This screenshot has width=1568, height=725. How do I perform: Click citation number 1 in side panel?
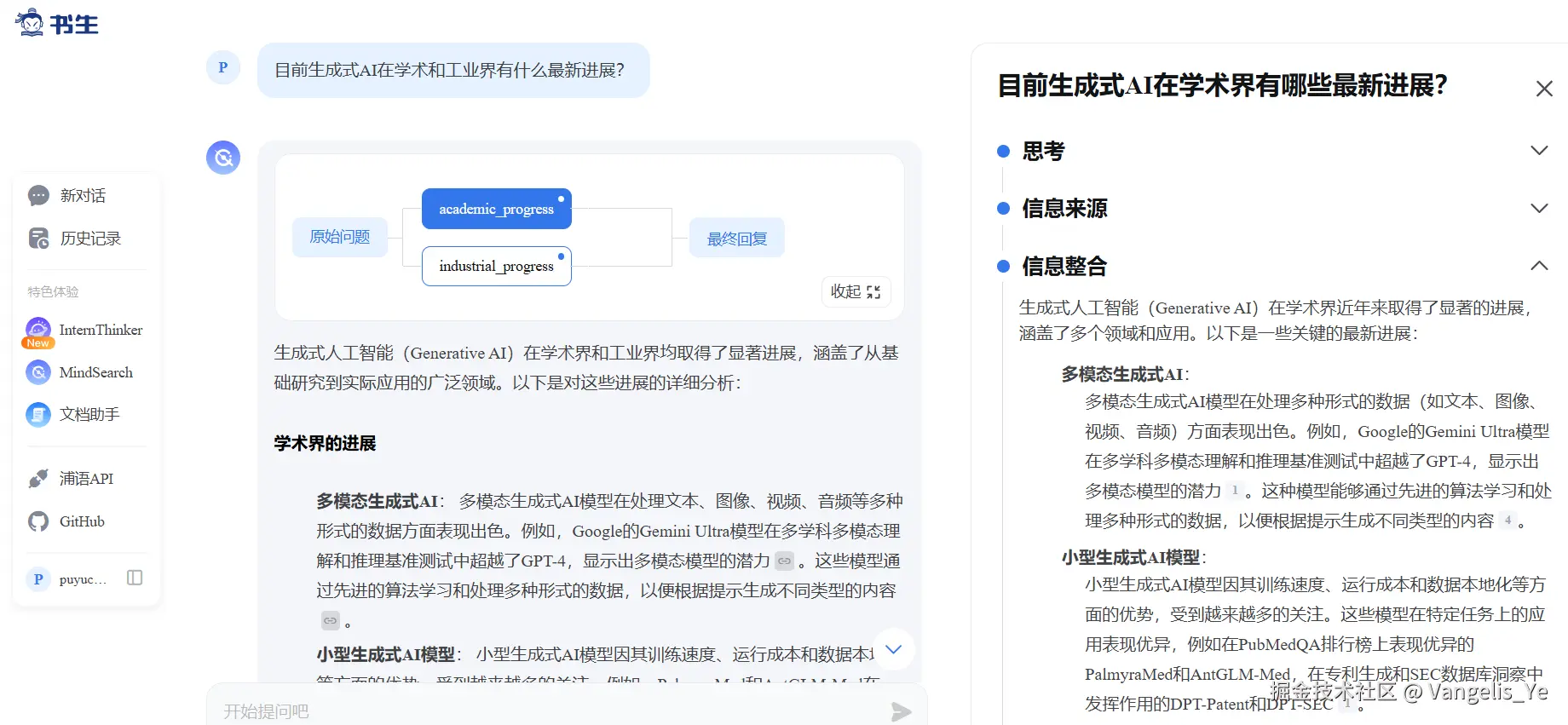pos(1234,490)
